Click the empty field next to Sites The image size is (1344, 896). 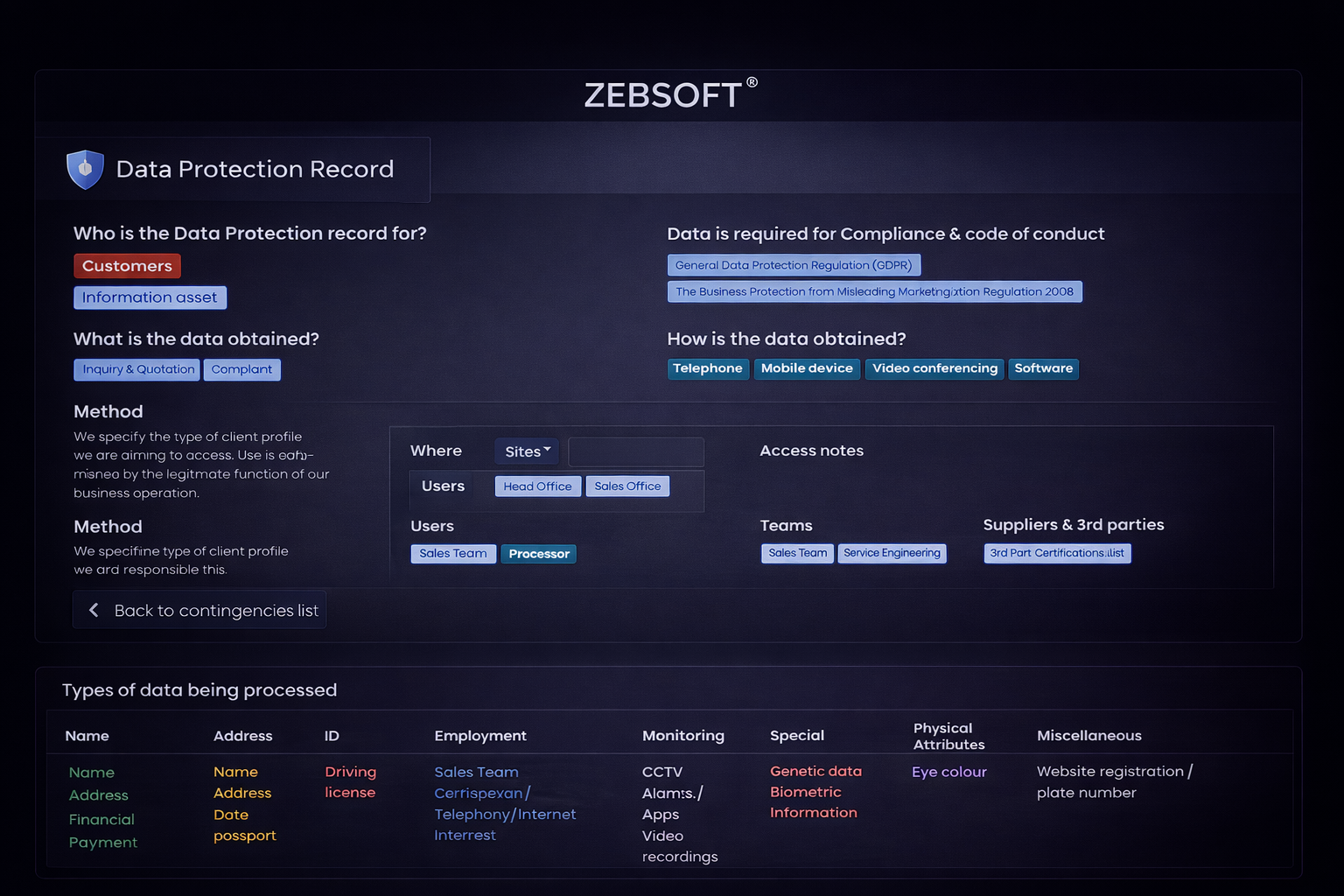pos(635,451)
